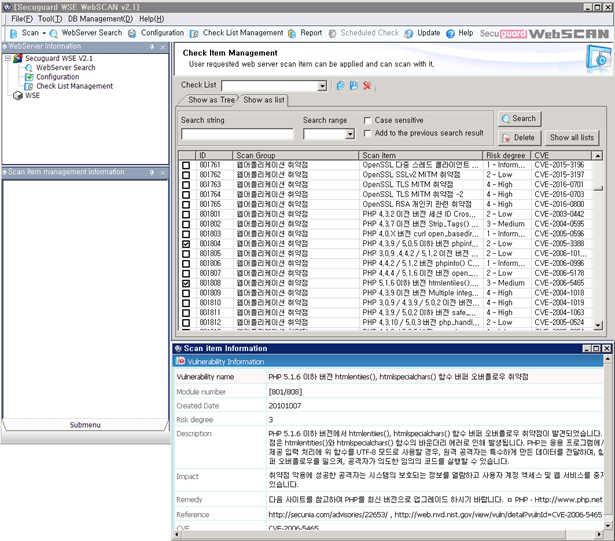Pin the WebServer Information panel
Screen dimensions: 615x541
tap(152, 47)
